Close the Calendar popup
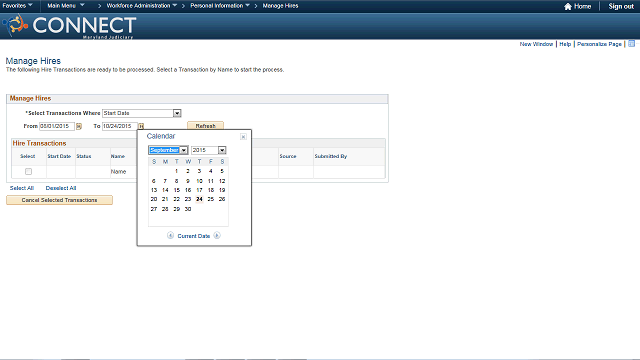640x360 pixels. coord(243,137)
